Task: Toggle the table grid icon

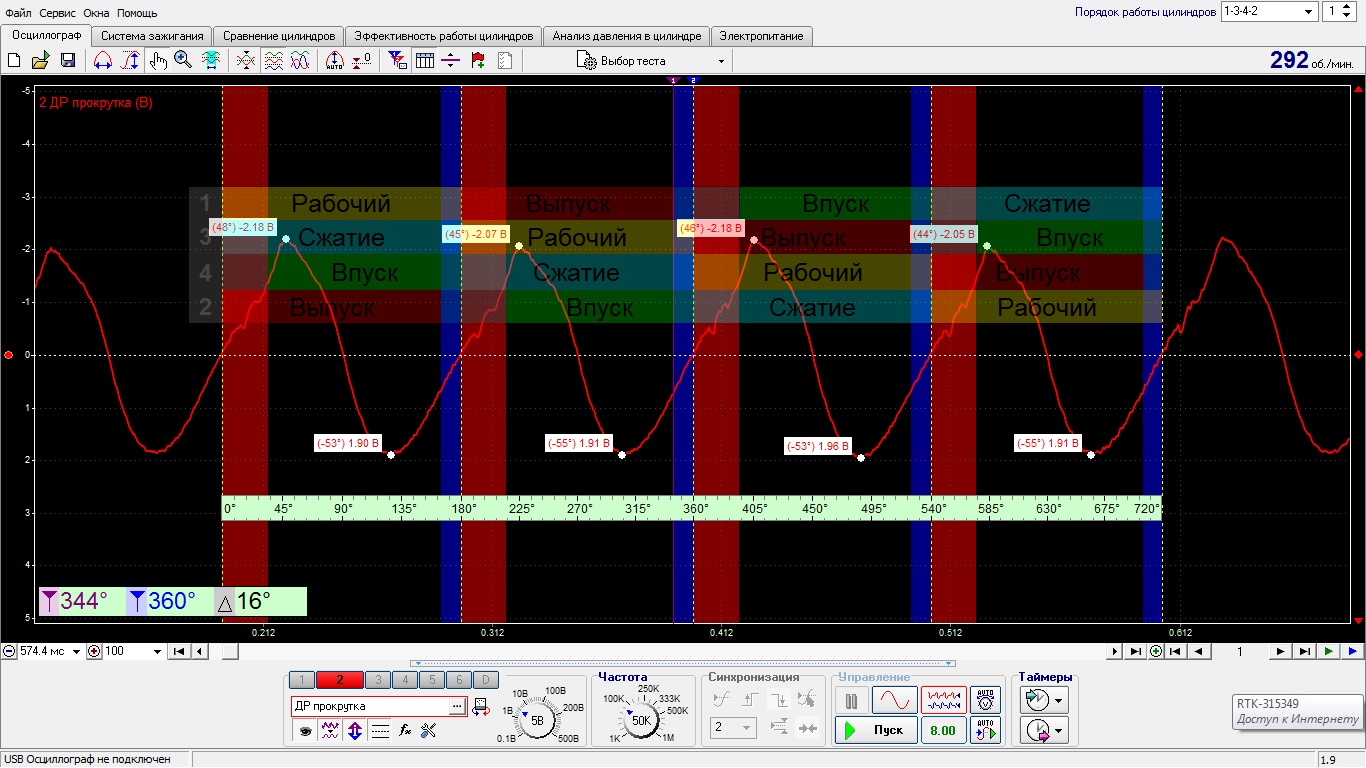Action: tap(425, 61)
